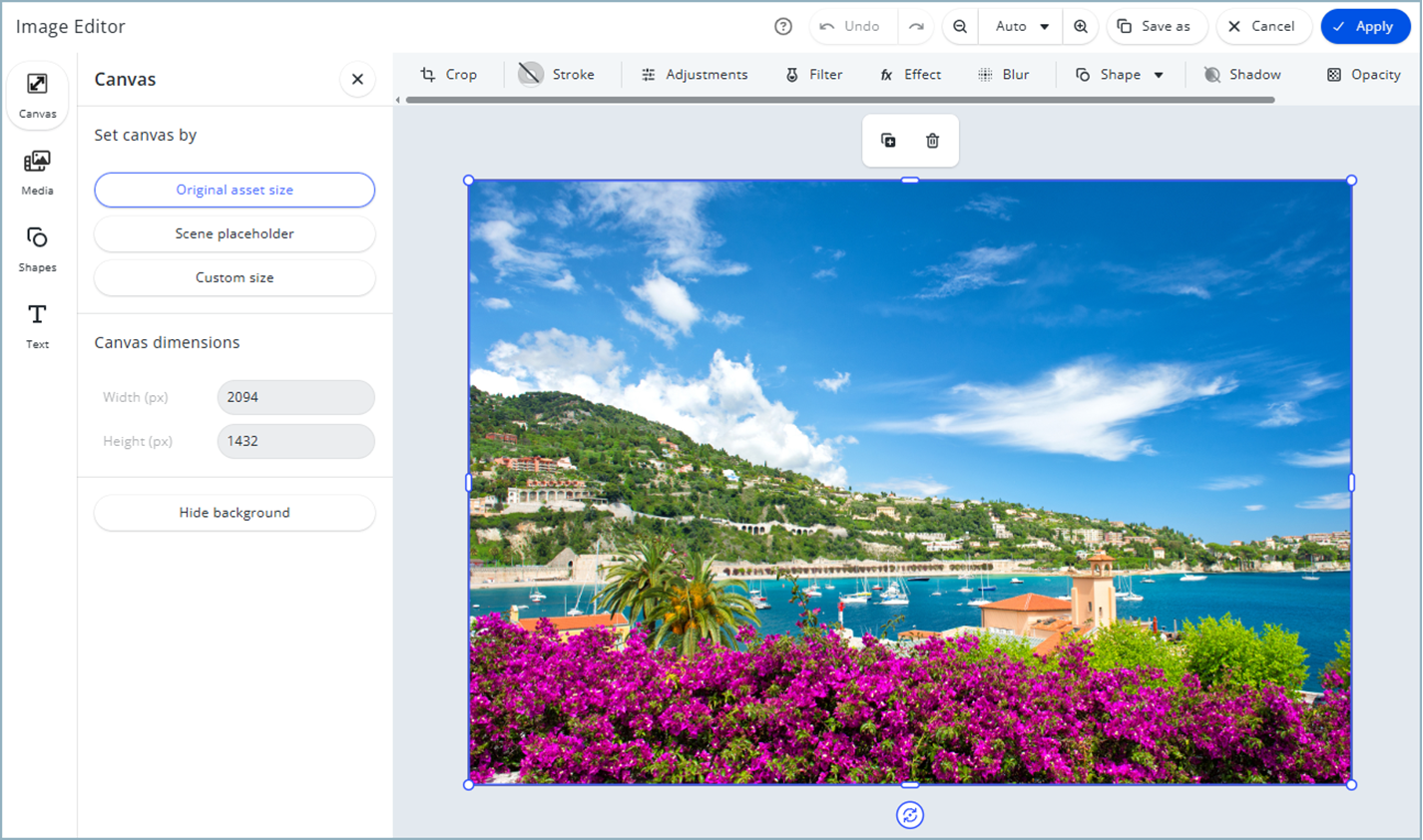Viewport: 1423px width, 840px height.
Task: Choose Custom size canvas option
Action: [x=235, y=277]
